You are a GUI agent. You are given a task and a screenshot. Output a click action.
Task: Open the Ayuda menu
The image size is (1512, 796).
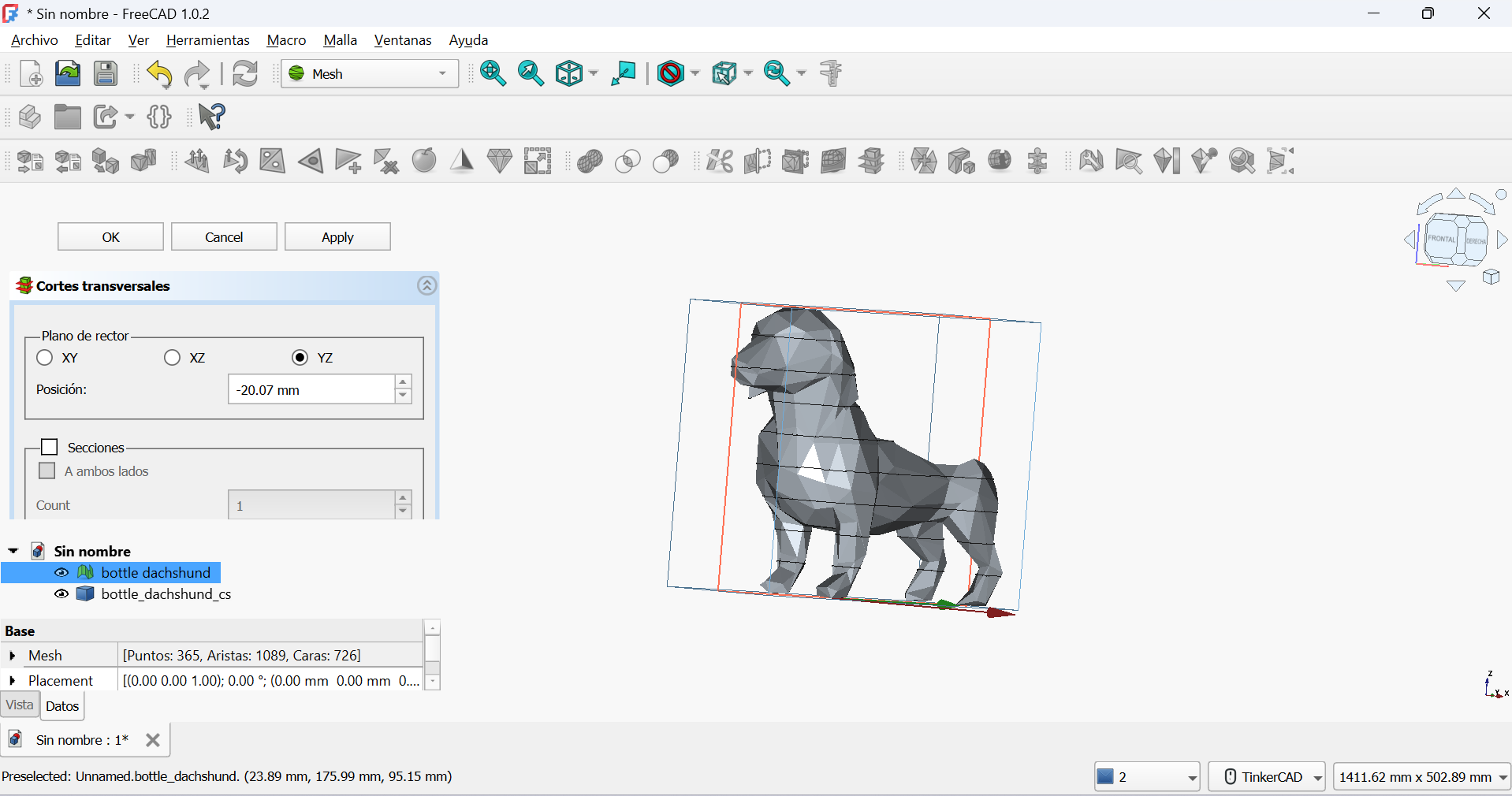[x=468, y=40]
